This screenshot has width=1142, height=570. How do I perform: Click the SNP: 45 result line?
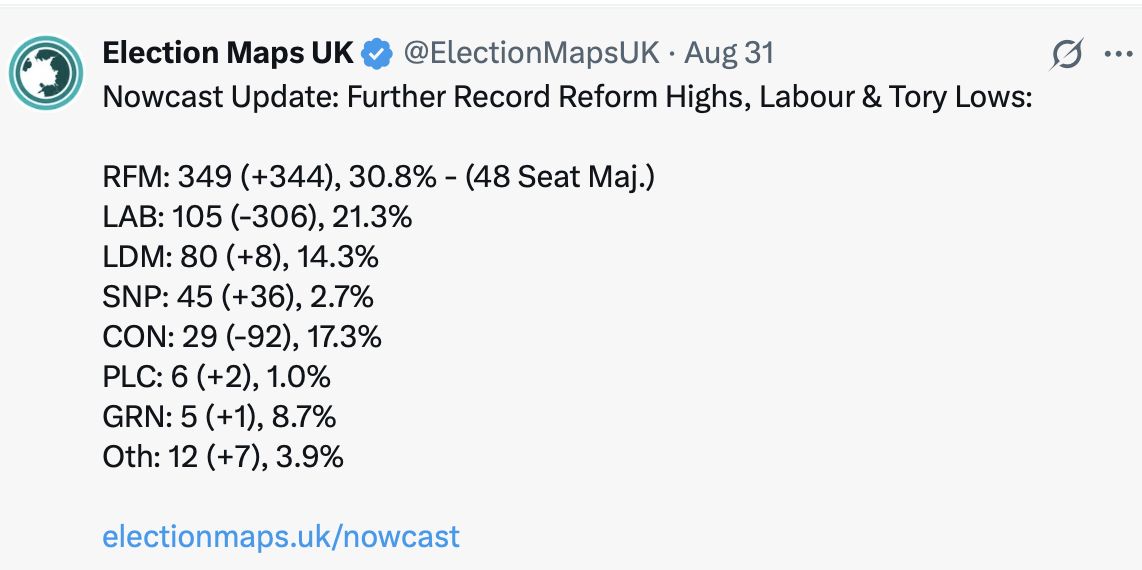[x=238, y=297]
